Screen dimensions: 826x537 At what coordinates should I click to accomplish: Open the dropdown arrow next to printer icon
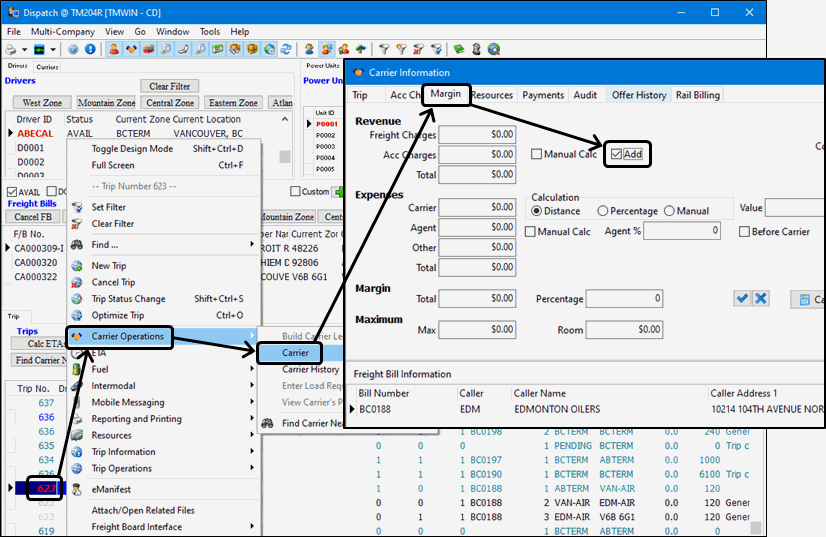24,49
